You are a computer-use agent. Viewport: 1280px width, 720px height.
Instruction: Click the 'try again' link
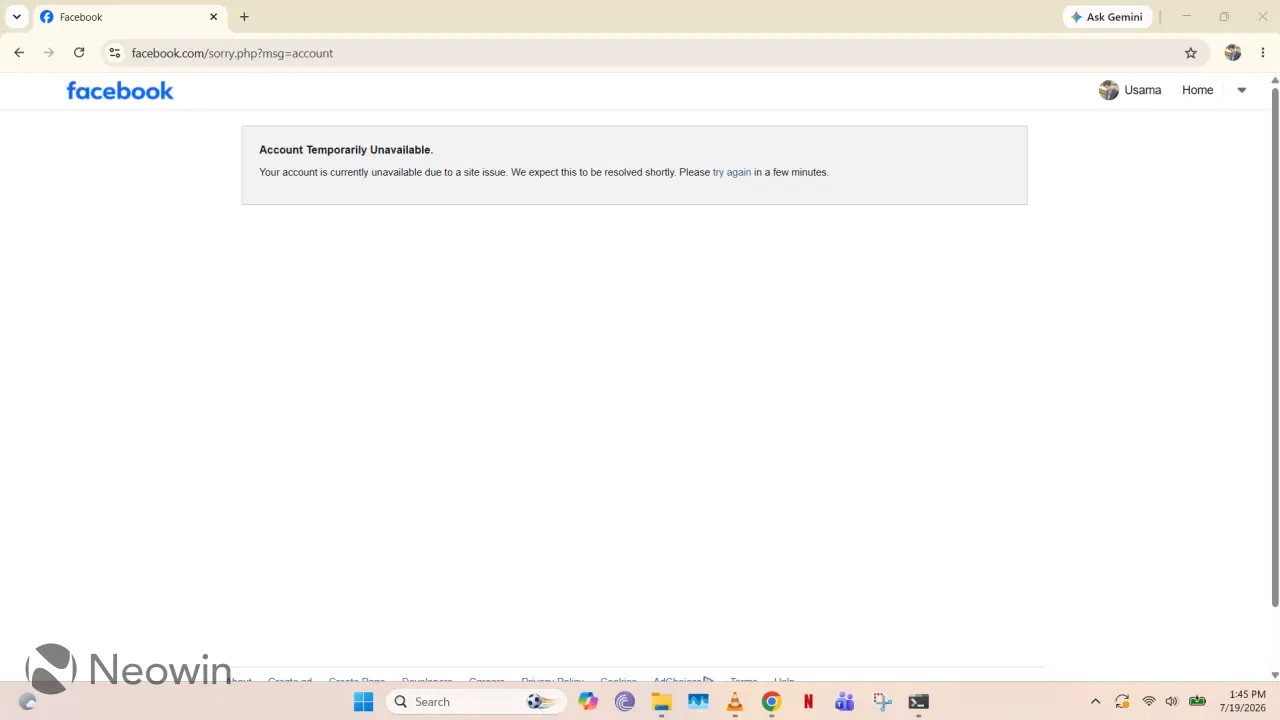(731, 172)
